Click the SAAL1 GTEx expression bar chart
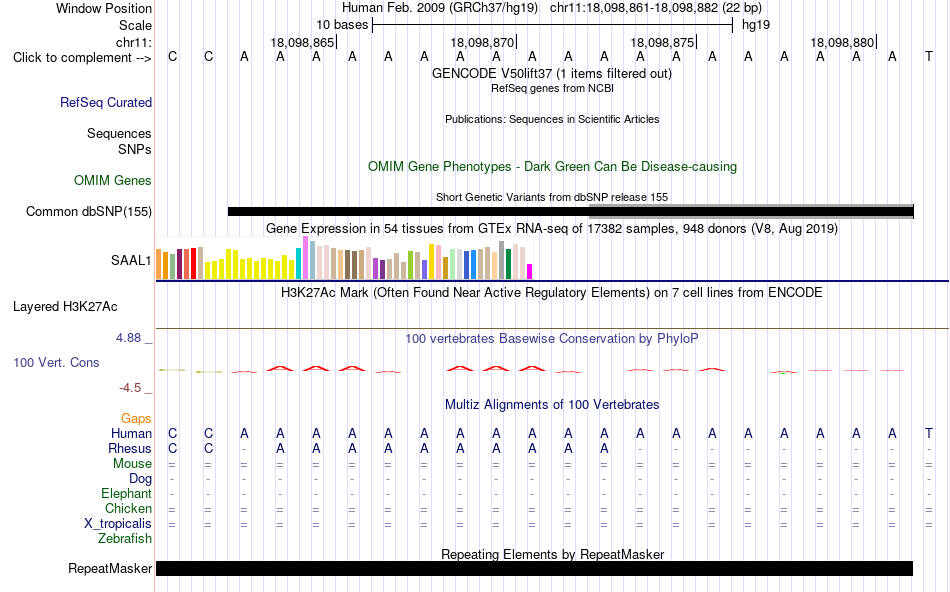 click(x=344, y=258)
